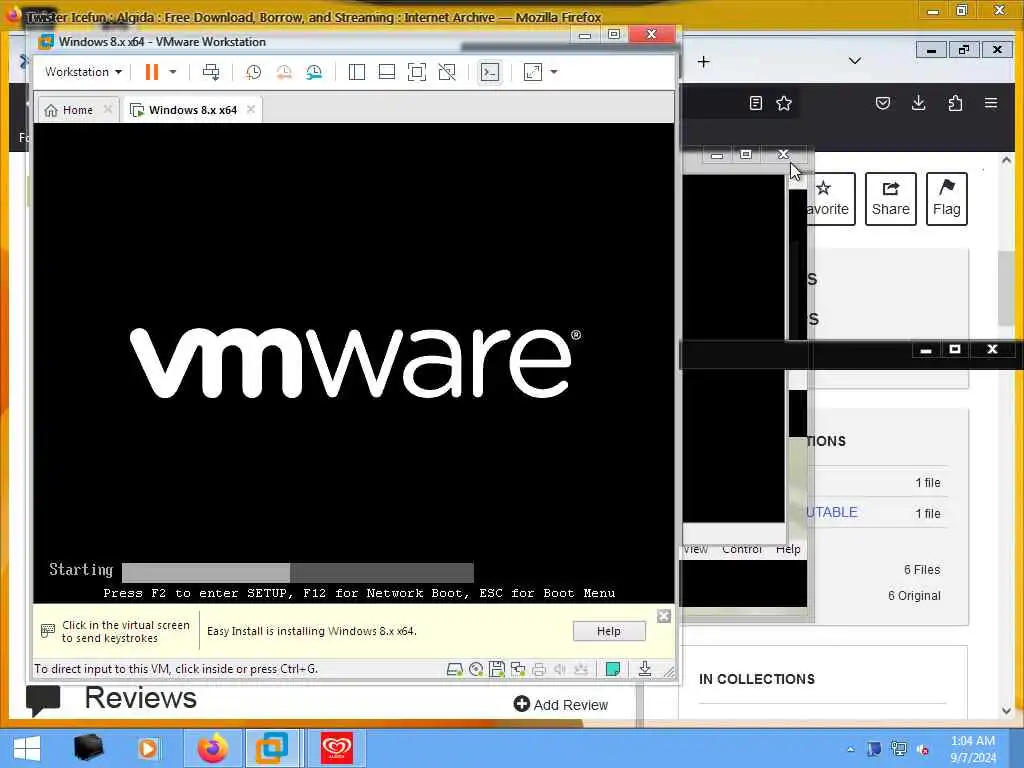Open the stretch display dropdown arrow
Viewport: 1024px width, 768px height.
[554, 72]
